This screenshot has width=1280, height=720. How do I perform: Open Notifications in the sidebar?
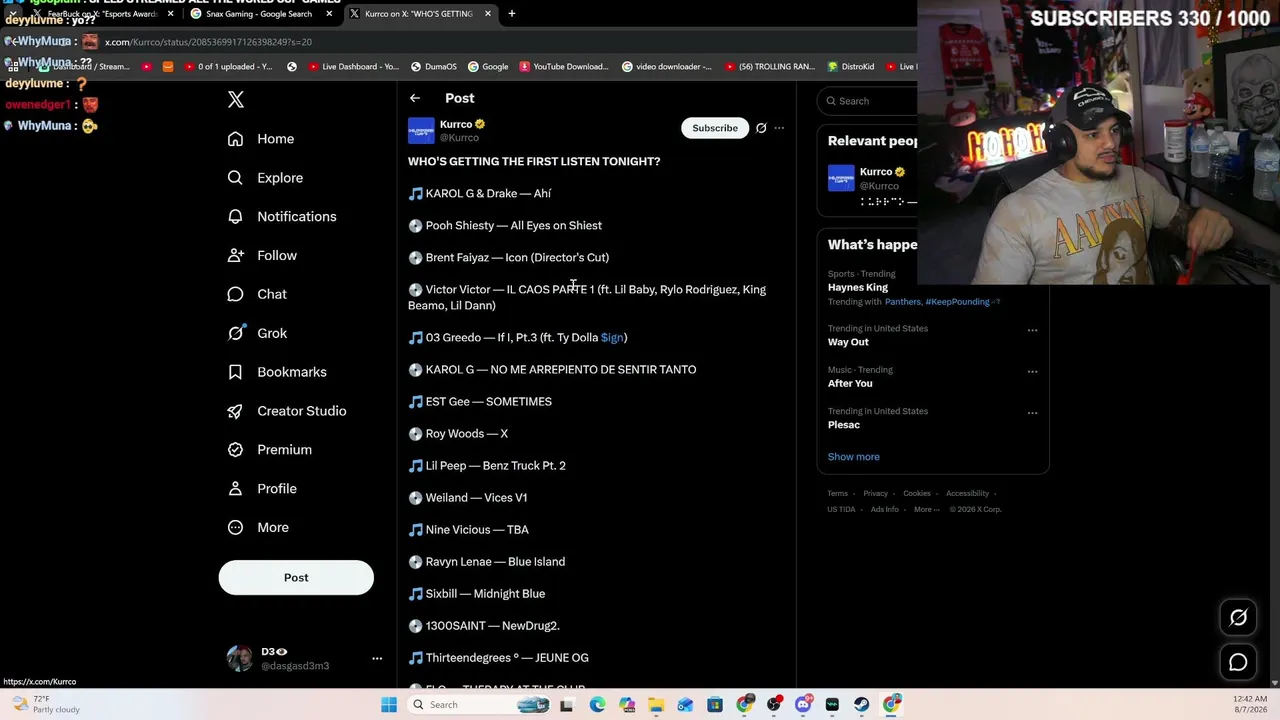tap(282, 217)
